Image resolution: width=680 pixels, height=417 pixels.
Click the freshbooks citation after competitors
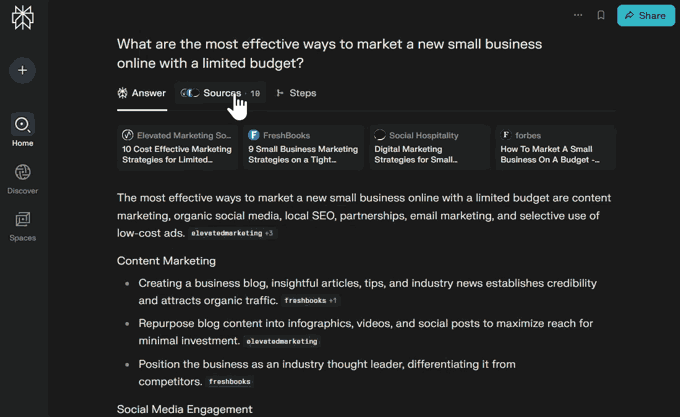click(230, 382)
